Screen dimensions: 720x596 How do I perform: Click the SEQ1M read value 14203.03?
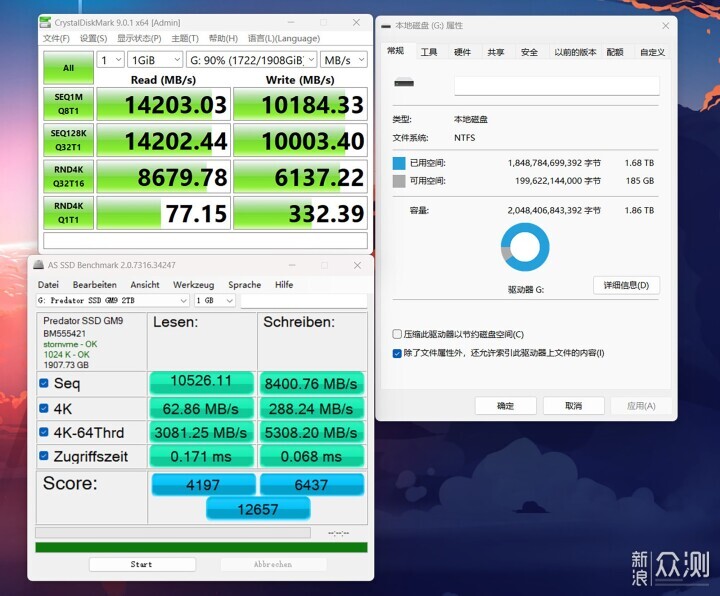click(x=163, y=104)
